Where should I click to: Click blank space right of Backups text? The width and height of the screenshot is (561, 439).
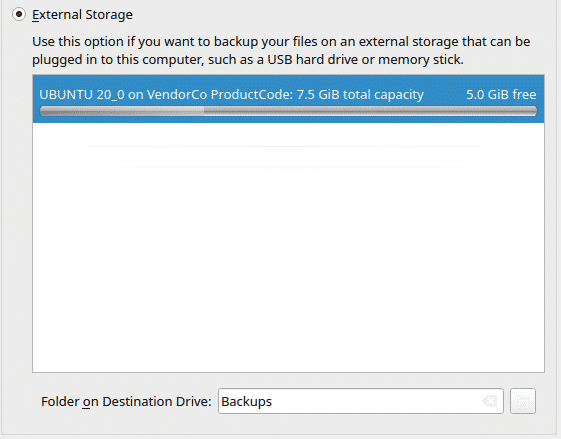376,401
